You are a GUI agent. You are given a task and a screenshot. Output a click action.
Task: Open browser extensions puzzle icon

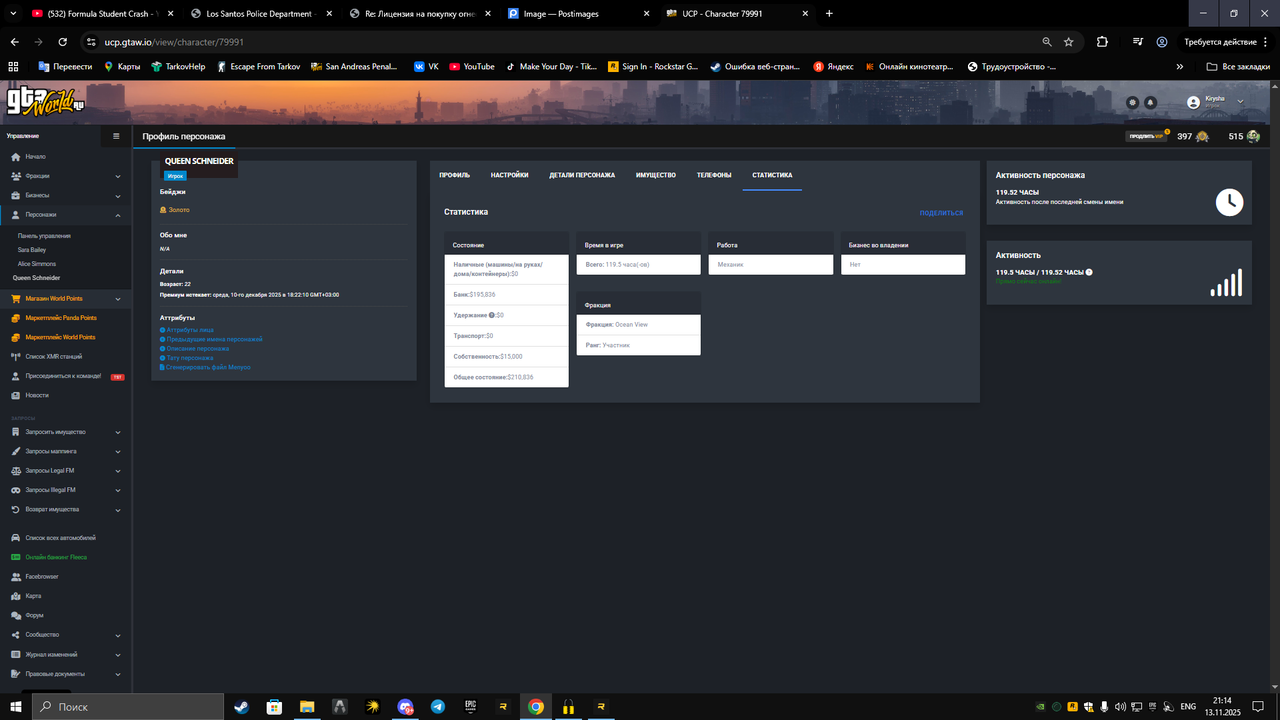[x=1102, y=42]
